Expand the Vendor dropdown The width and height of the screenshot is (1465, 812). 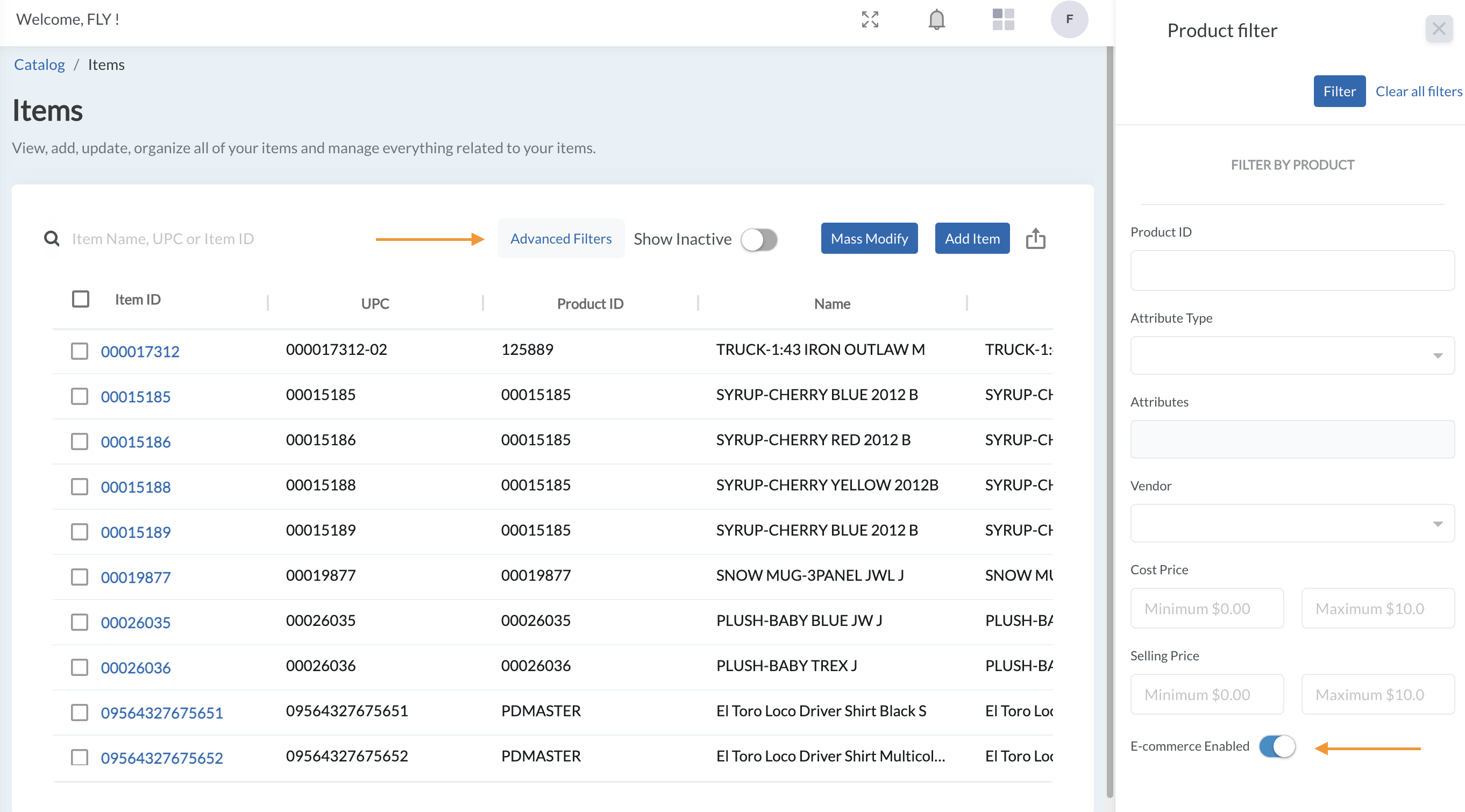pos(1291,524)
